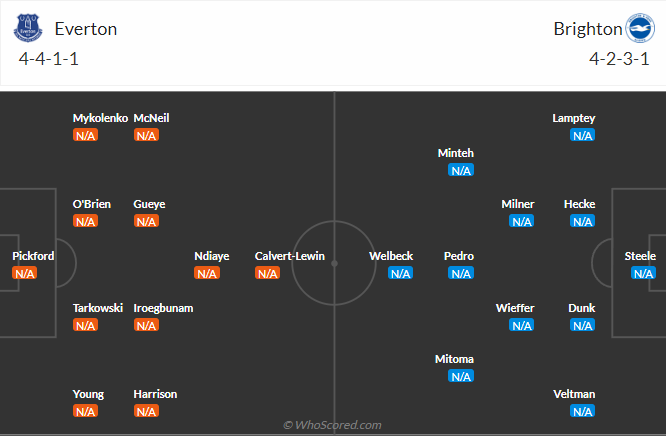Click the Everton 4-4-1-1 formation text
Image resolution: width=666 pixels, height=436 pixels.
coord(48,59)
